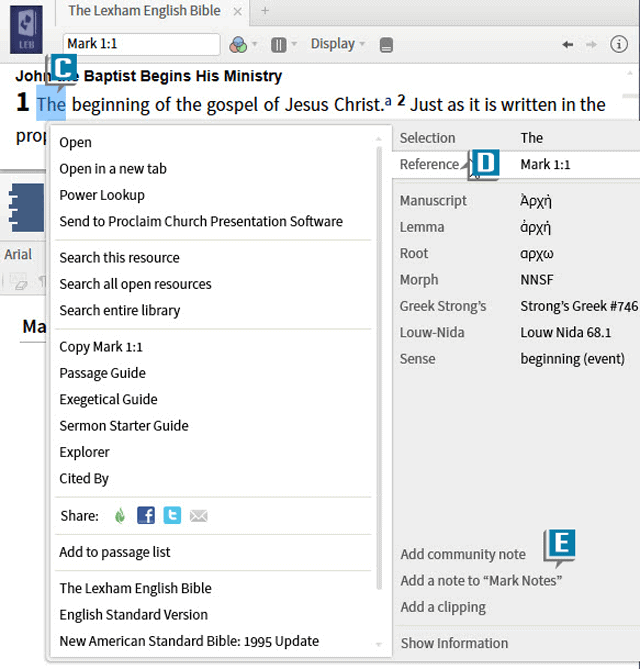Select Open in the context menu
This screenshot has height=669, width=640.
pyautogui.click(x=76, y=143)
